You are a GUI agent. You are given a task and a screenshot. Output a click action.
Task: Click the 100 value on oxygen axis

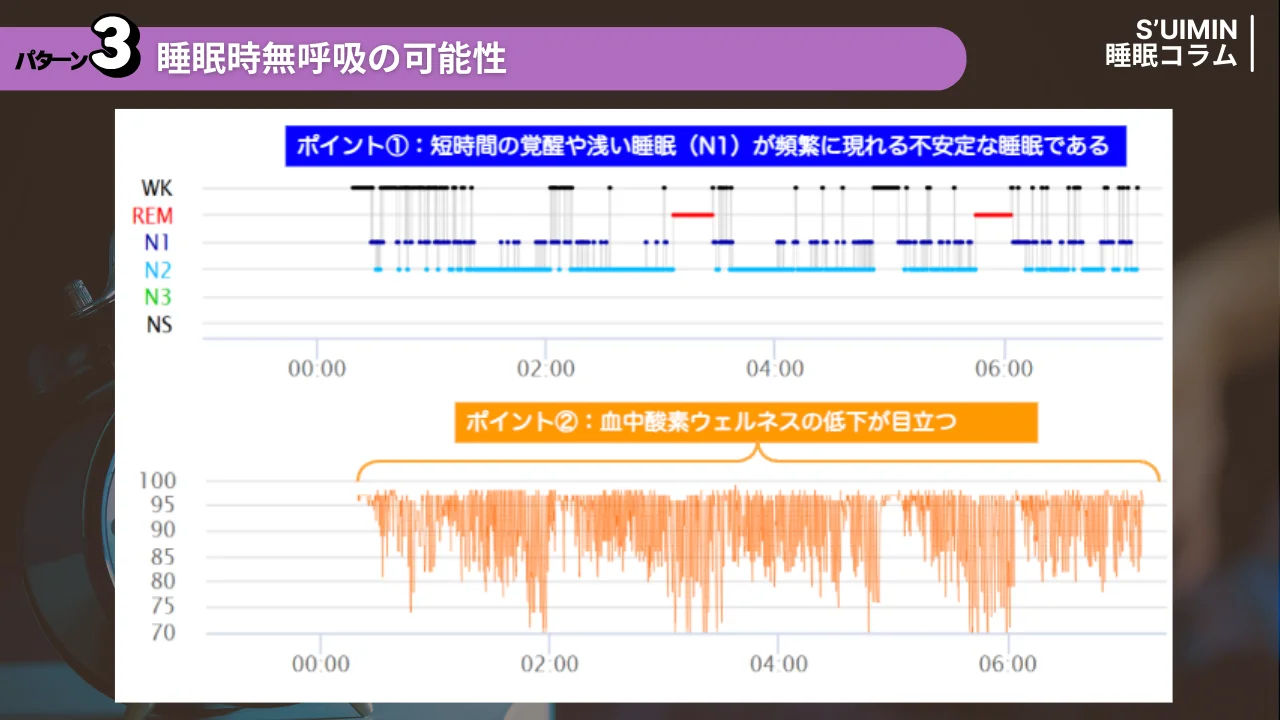[x=155, y=481]
